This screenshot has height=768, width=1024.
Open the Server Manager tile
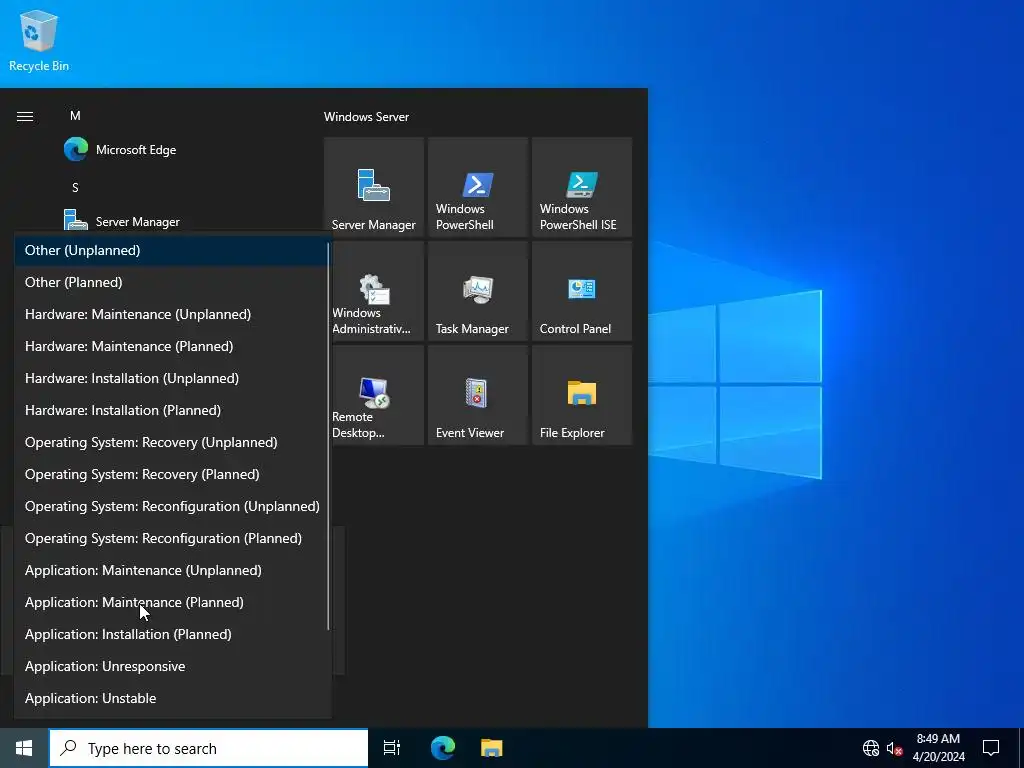374,187
